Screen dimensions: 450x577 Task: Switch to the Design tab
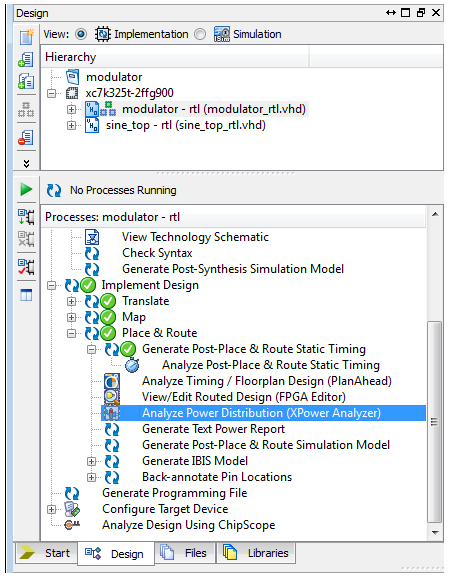click(x=116, y=553)
